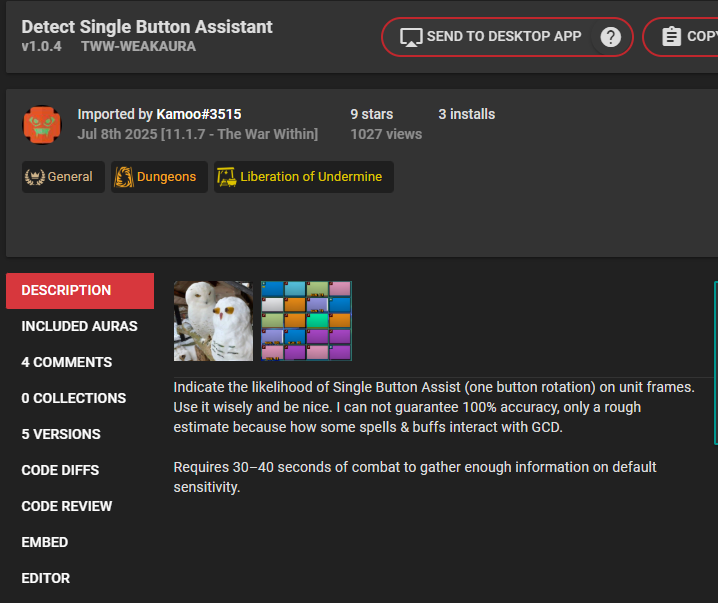Click the v1.0.4 version label
718x603 pixels.
pos(41,46)
